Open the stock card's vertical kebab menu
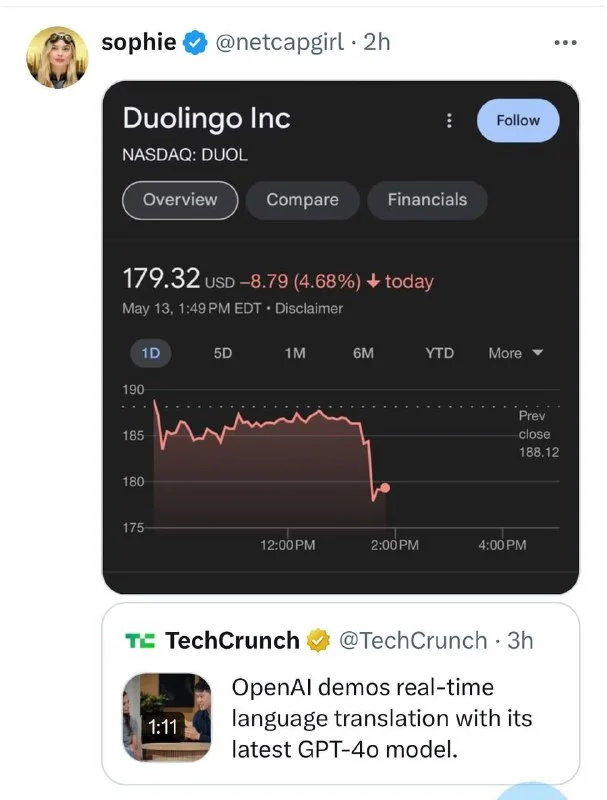 [449, 120]
